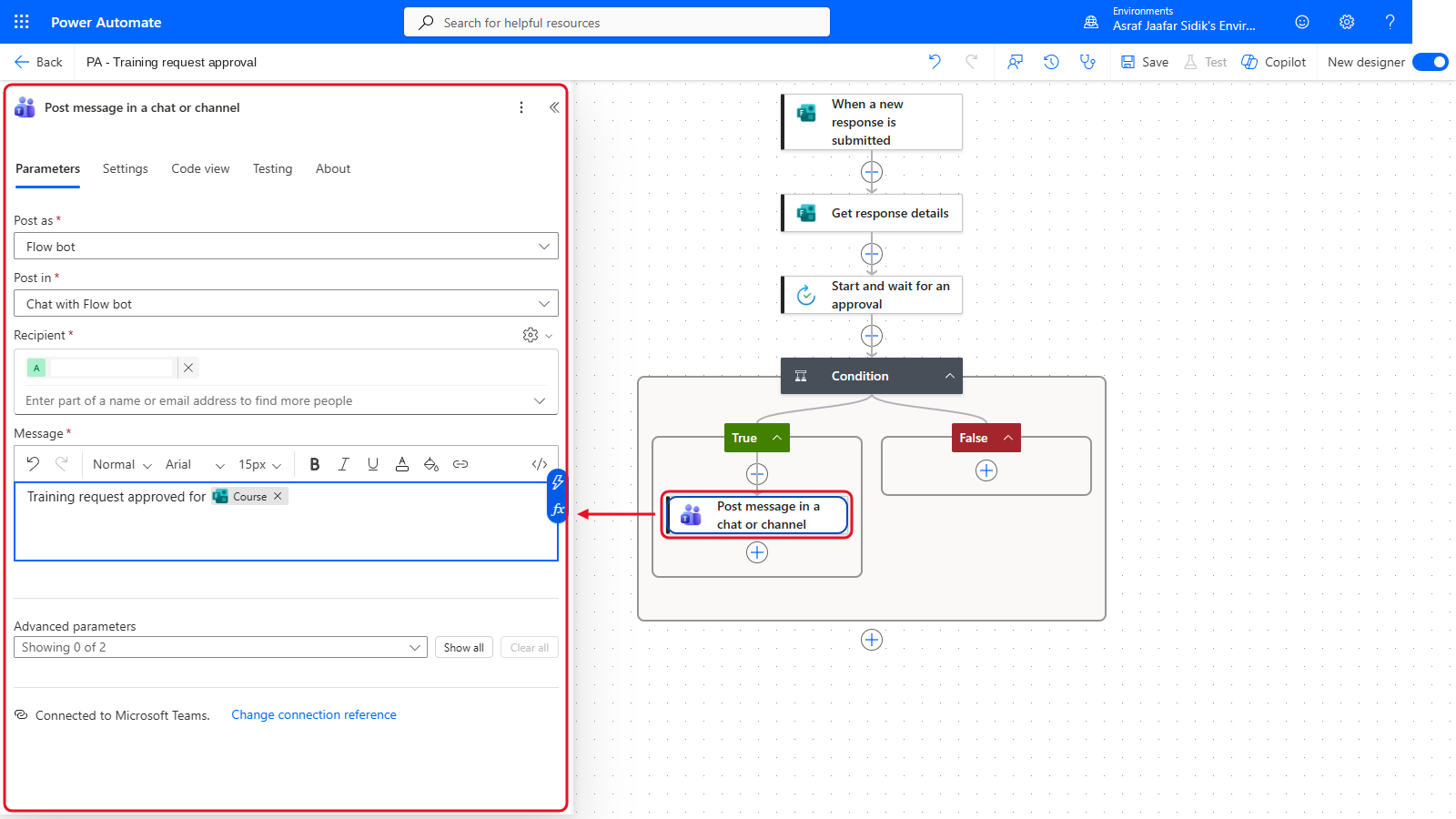Undo in the message editor toolbar
Image resolution: width=1456 pixels, height=819 pixels.
pos(33,464)
